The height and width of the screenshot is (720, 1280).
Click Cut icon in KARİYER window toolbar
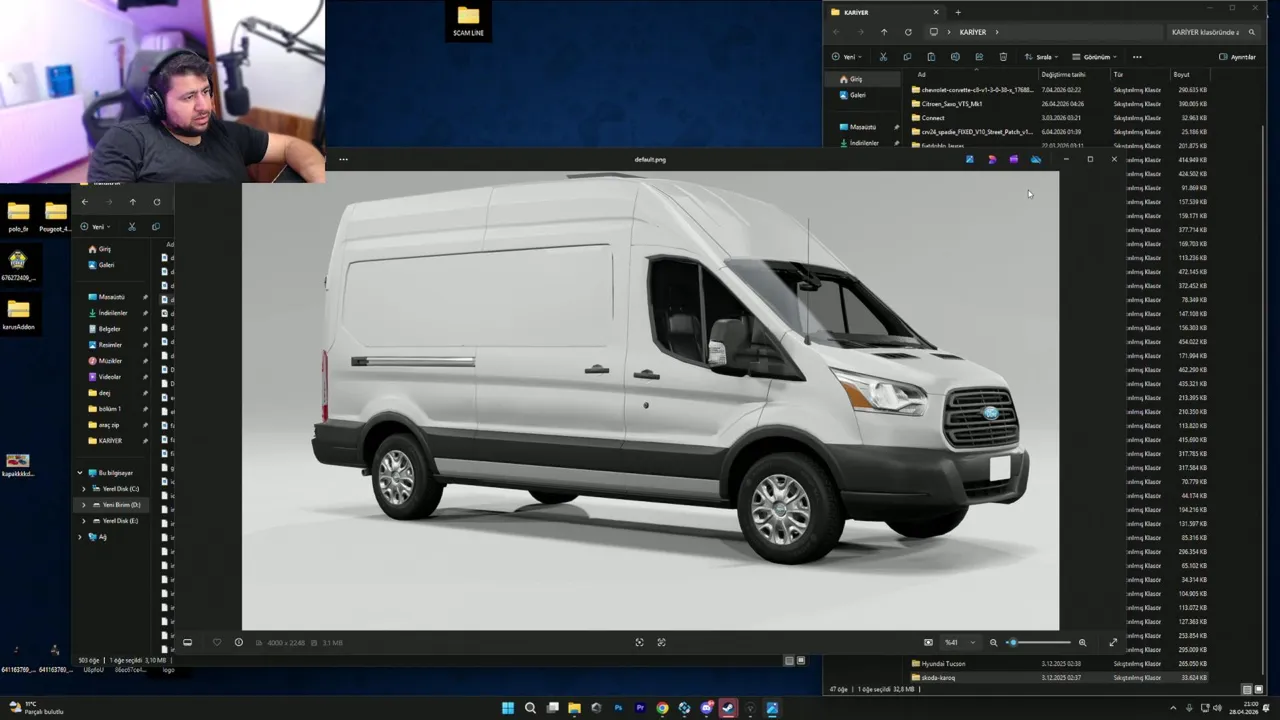click(x=883, y=57)
